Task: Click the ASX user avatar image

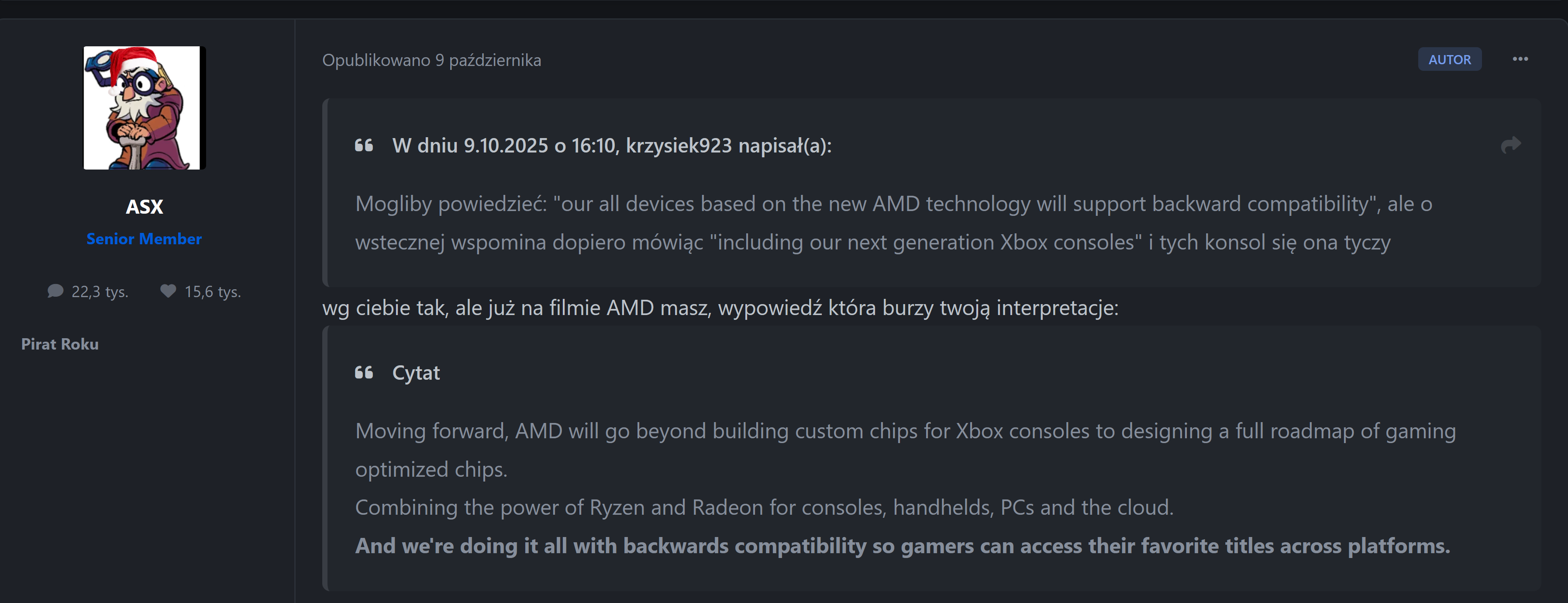Action: pyautogui.click(x=144, y=108)
